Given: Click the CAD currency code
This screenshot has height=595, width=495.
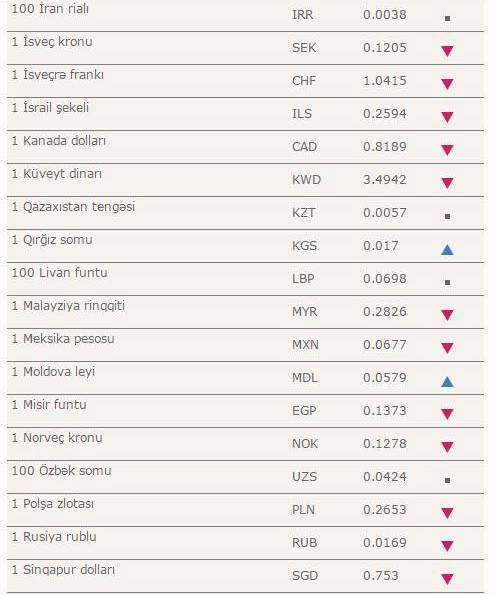Looking at the screenshot, I should [x=304, y=146].
